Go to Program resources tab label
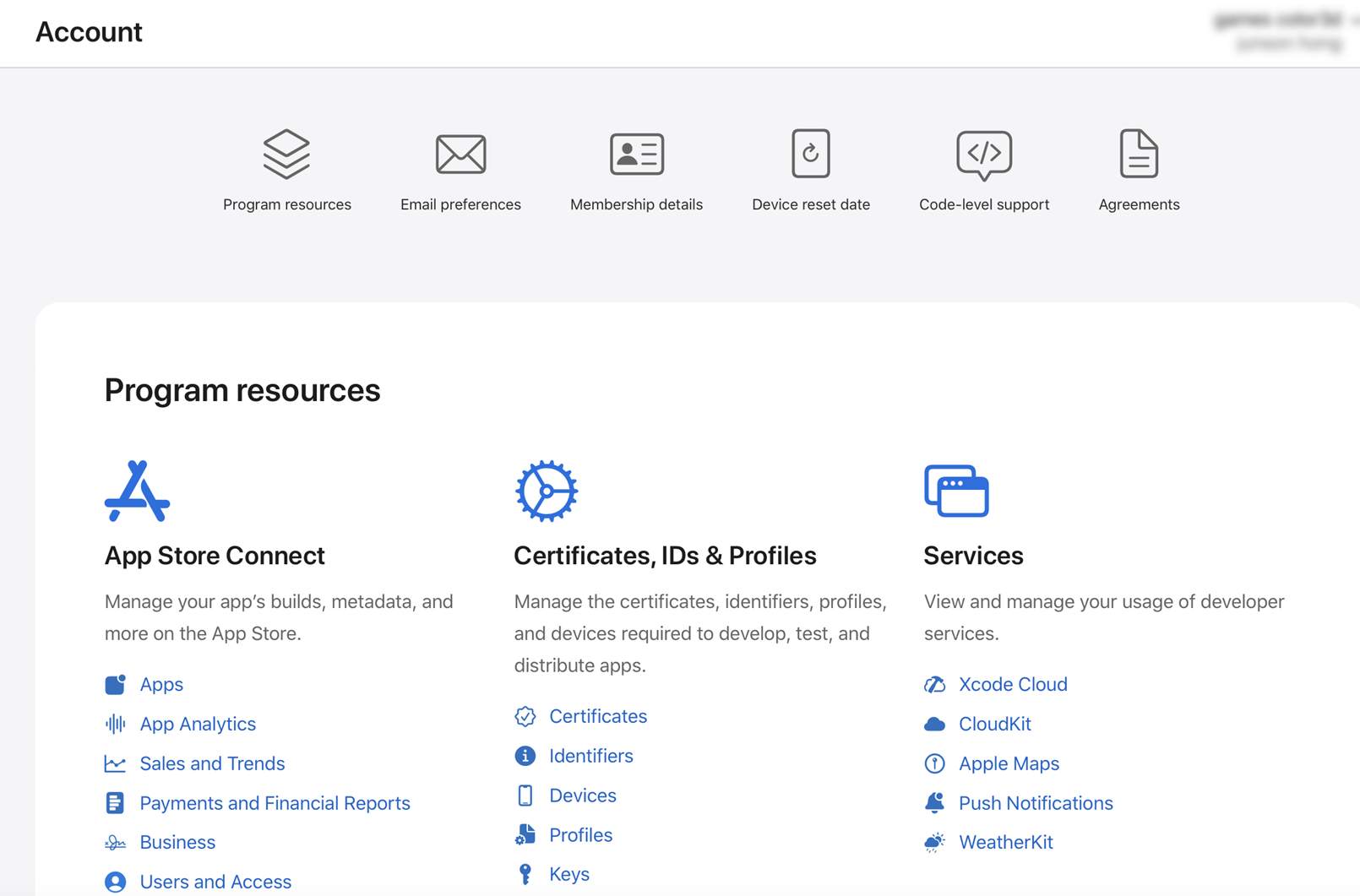Viewport: 1360px width, 896px height. click(287, 204)
